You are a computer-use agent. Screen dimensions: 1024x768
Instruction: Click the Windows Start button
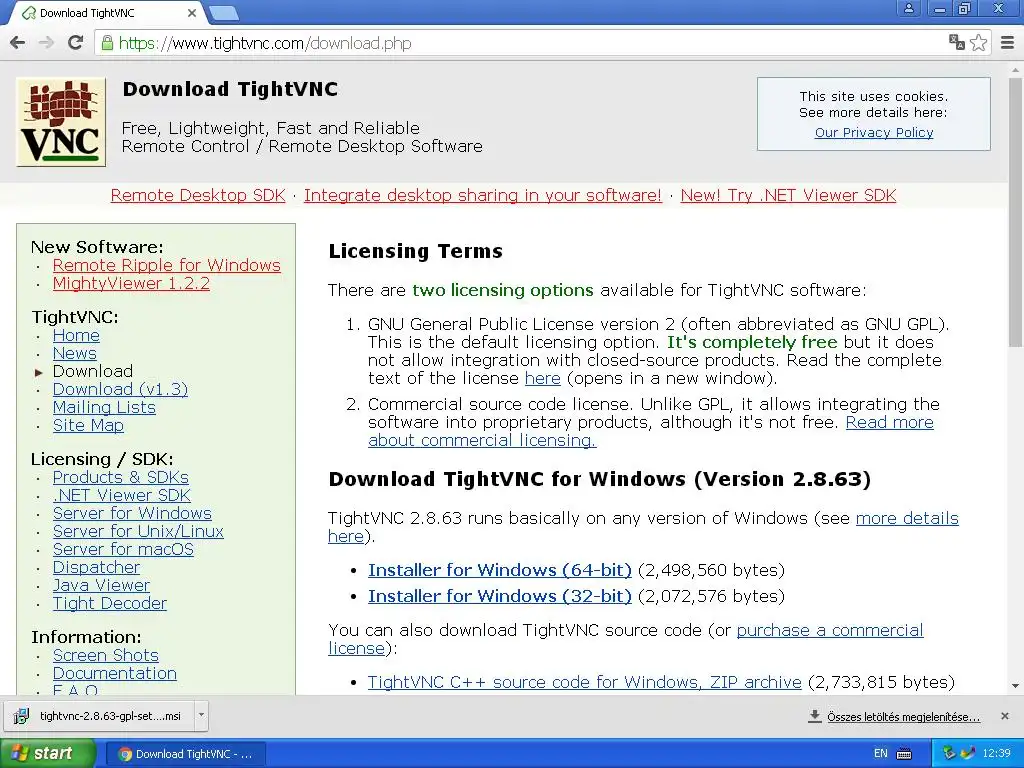[x=47, y=754]
